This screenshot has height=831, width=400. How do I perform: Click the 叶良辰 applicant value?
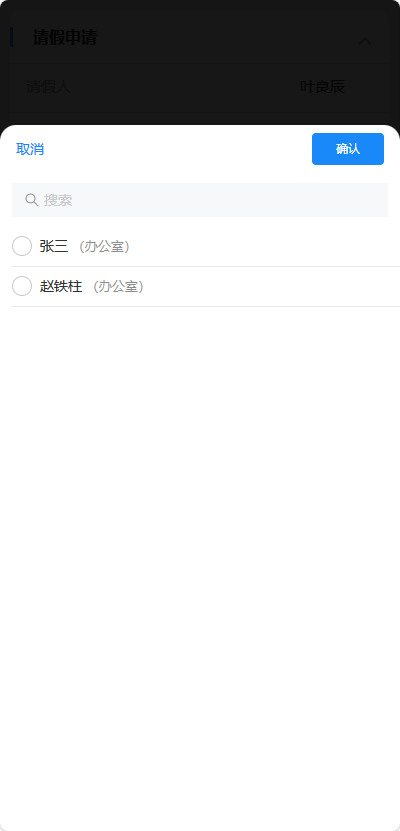tap(322, 87)
